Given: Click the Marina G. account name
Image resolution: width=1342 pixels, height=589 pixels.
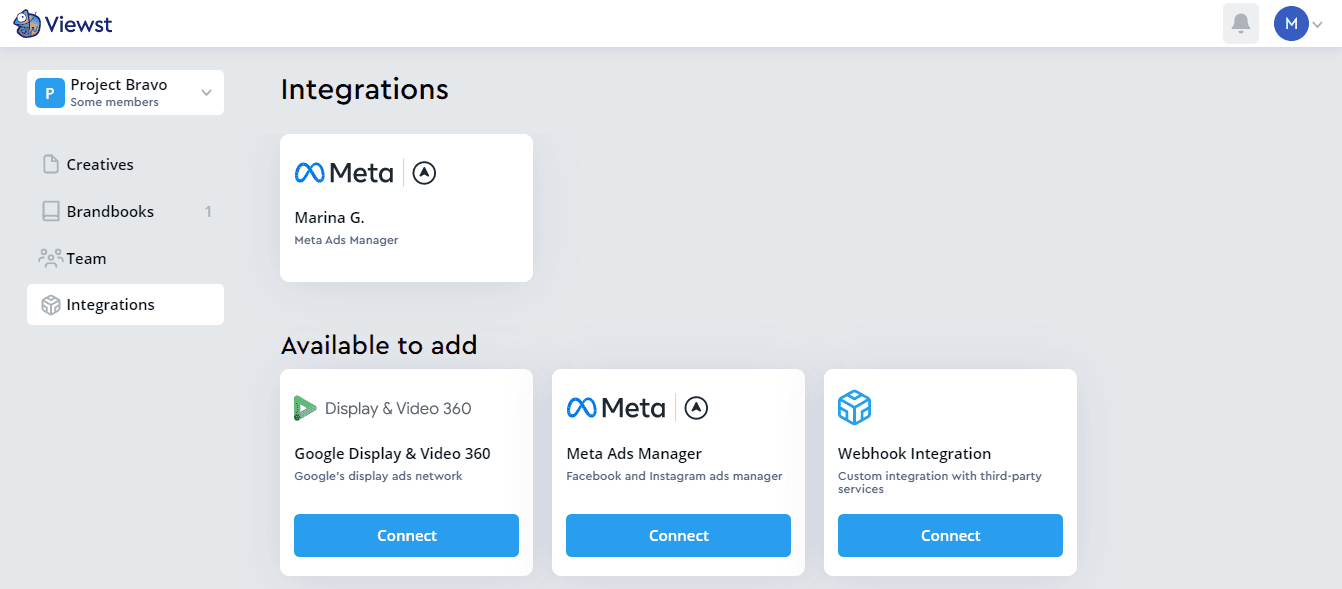Looking at the screenshot, I should click(x=329, y=217).
